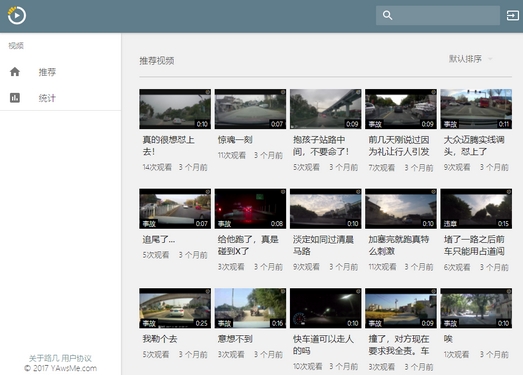Open thumbnail of 我勒个去 video
This screenshot has width=523, height=375.
pos(175,308)
